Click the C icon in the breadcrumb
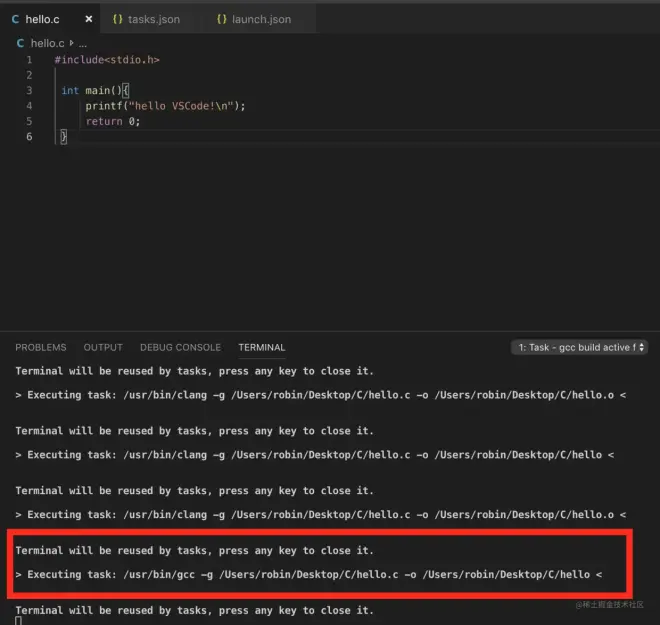660x625 pixels. (x=20, y=43)
